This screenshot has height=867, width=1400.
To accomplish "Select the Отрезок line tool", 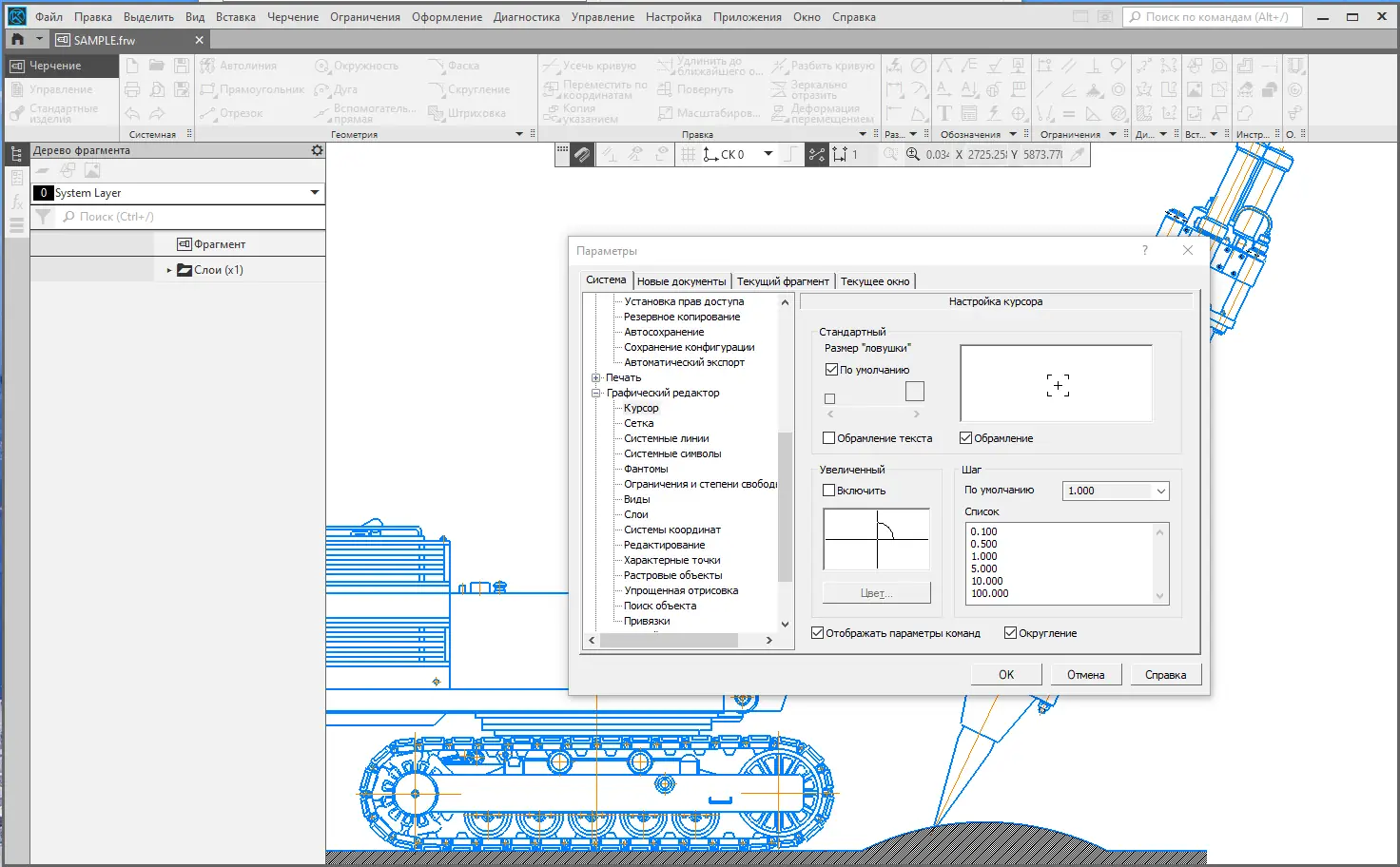I will click(x=231, y=113).
